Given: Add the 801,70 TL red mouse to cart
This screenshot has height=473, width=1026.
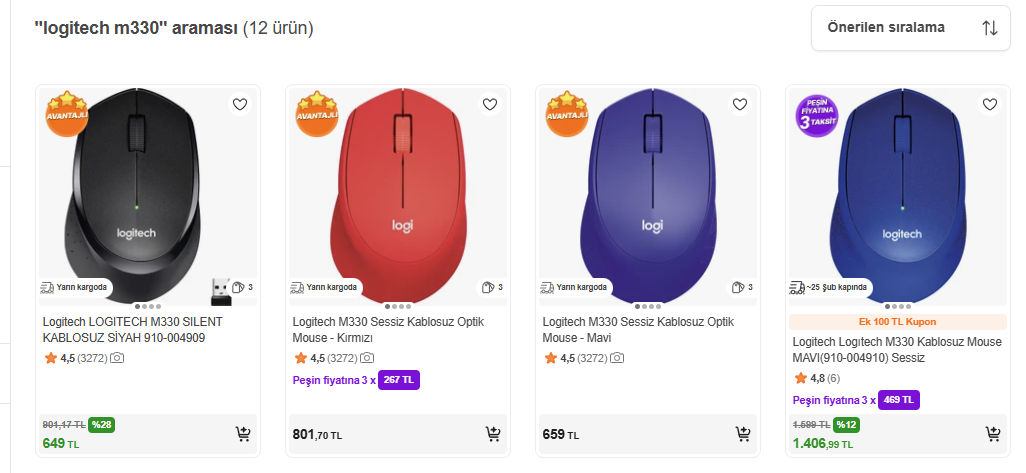Looking at the screenshot, I should pyautogui.click(x=493, y=433).
